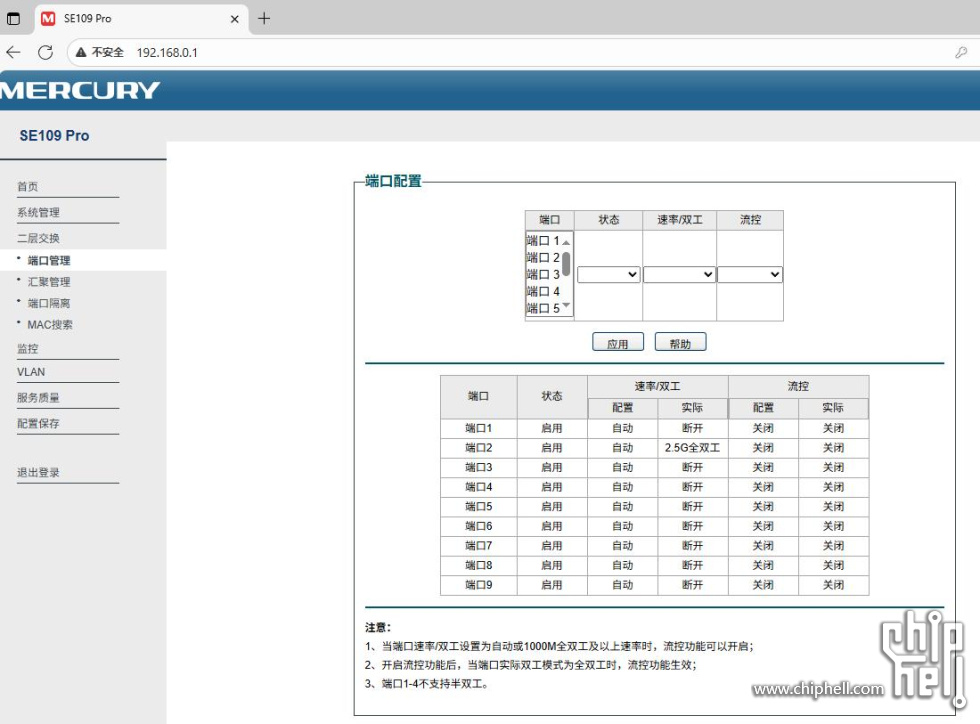Click 退出登录 to log out
This screenshot has height=724, width=980.
pyautogui.click(x=38, y=472)
